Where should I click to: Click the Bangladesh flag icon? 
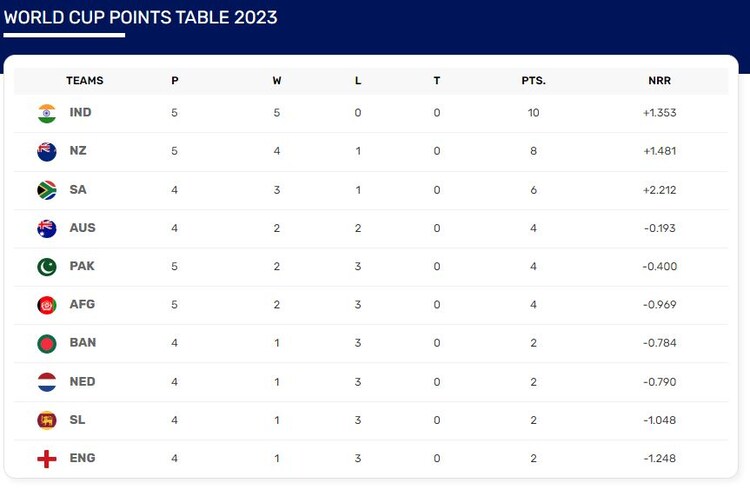[x=47, y=343]
